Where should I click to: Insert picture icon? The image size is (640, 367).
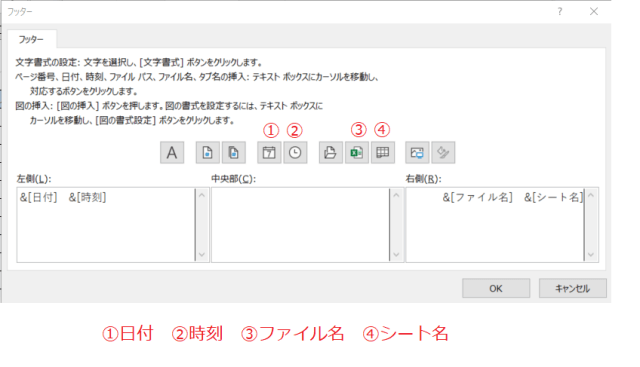[417, 153]
